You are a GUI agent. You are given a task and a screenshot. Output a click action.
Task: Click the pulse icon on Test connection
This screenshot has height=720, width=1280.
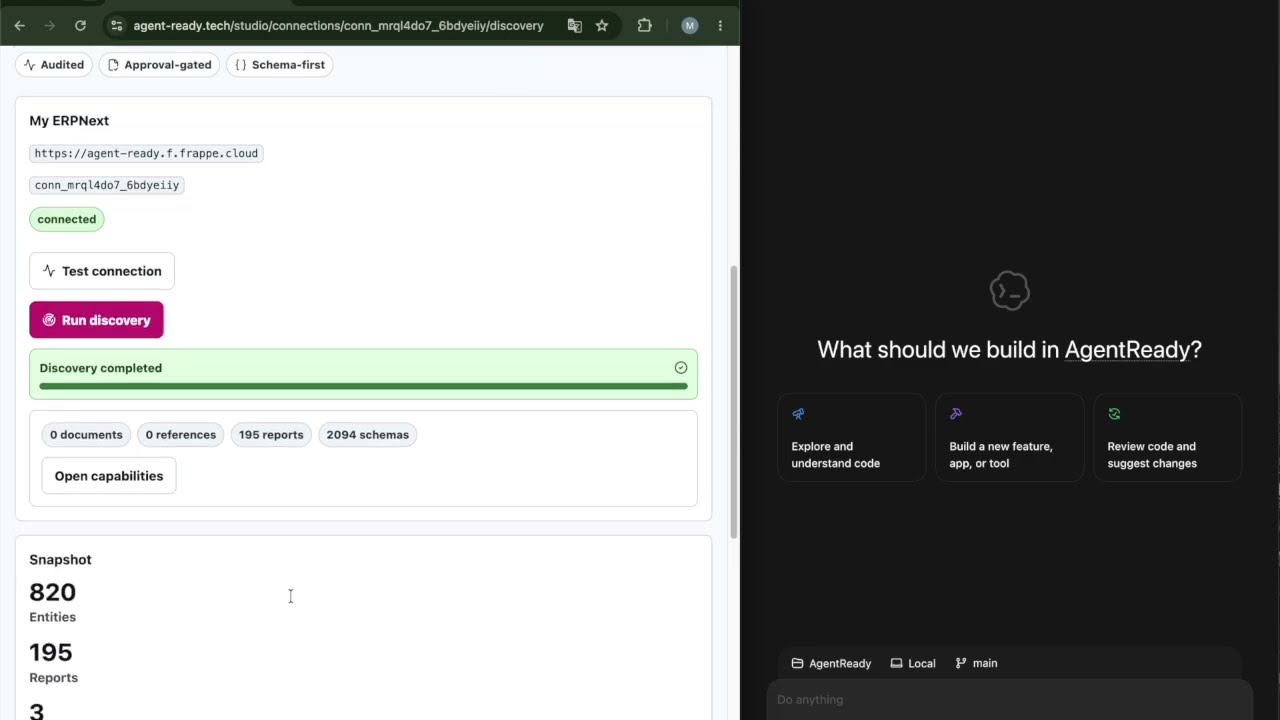coord(49,272)
